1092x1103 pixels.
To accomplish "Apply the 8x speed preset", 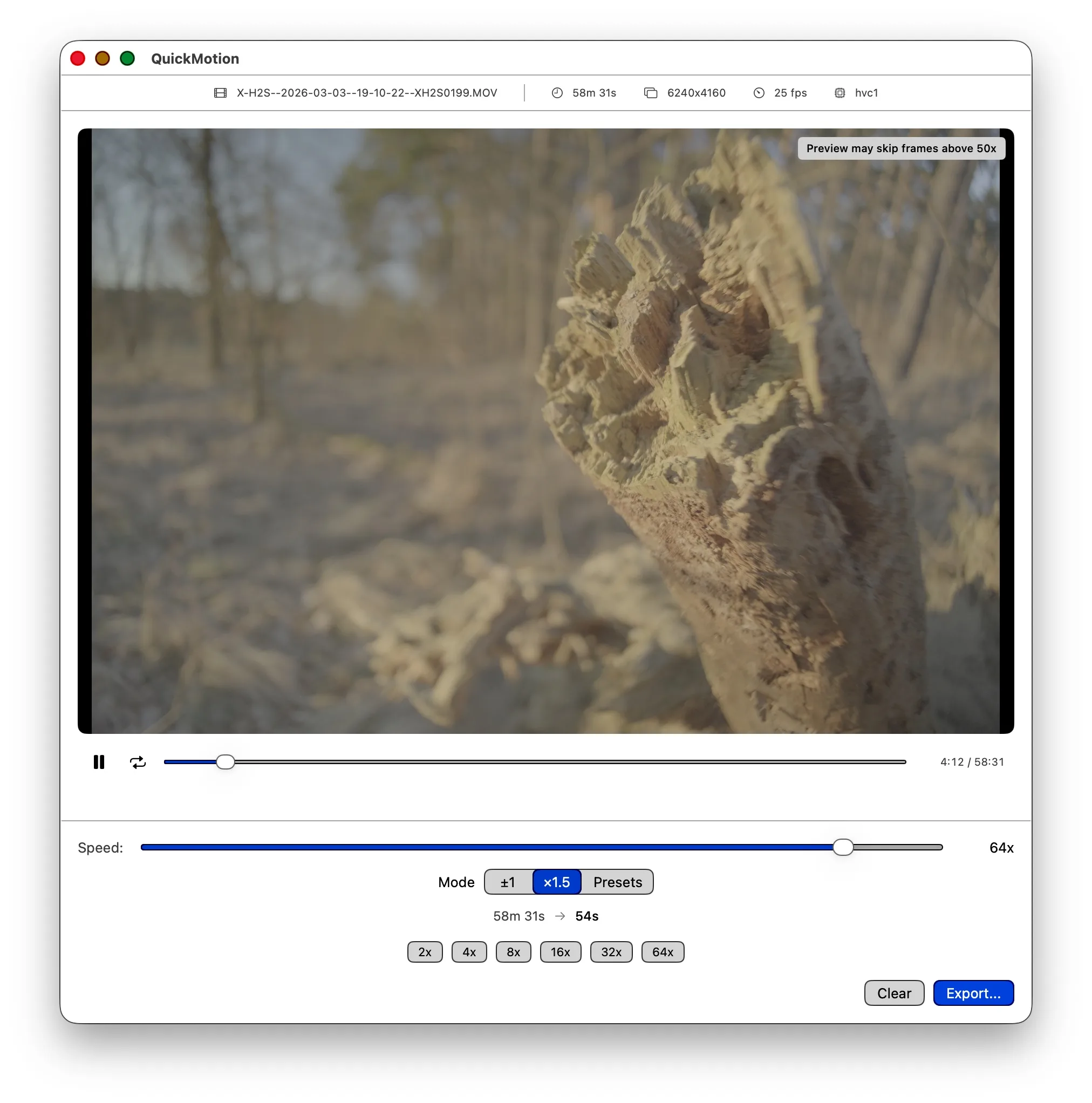I will (513, 952).
